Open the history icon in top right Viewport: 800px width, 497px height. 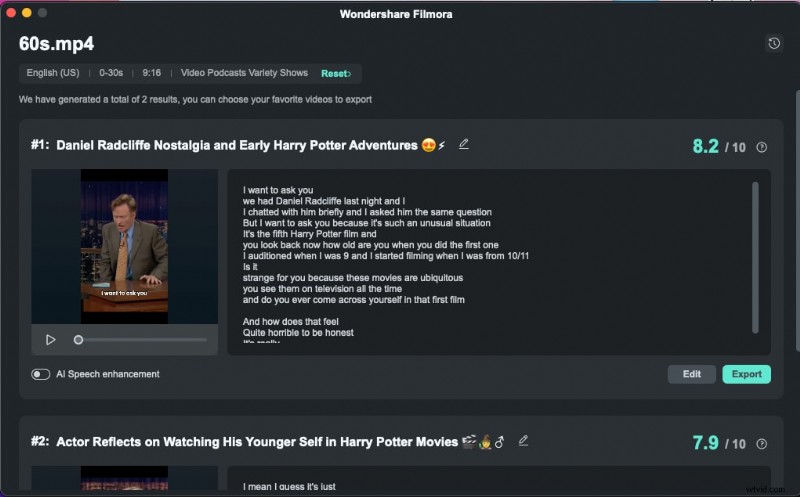click(773, 43)
